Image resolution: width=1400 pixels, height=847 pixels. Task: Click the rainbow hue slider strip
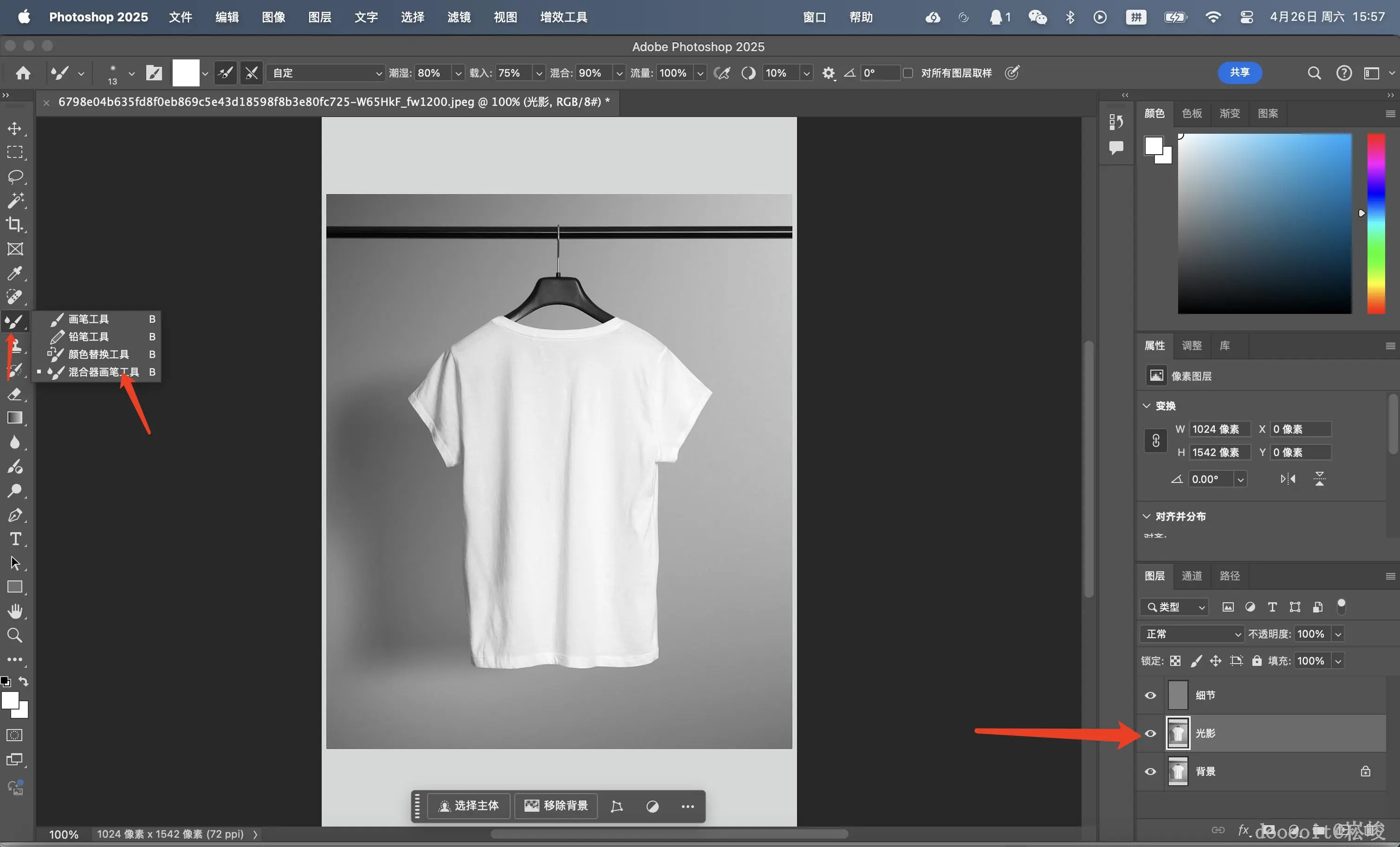coord(1375,223)
